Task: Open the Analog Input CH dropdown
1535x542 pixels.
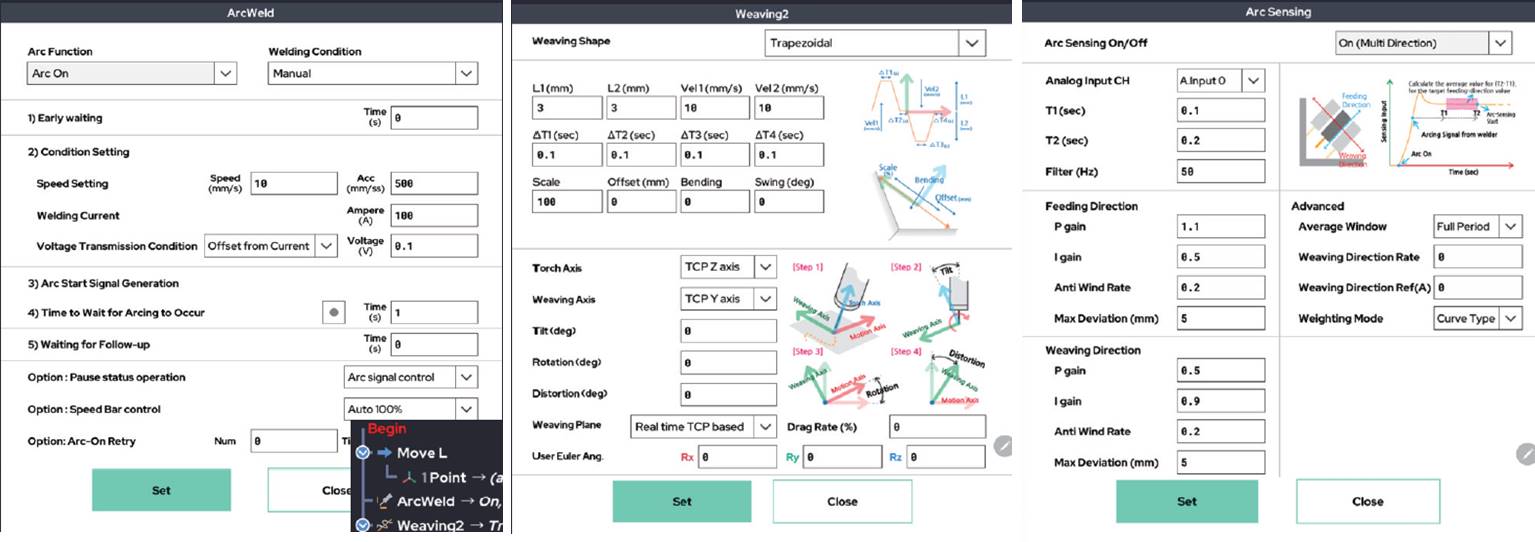Action: (1221, 80)
